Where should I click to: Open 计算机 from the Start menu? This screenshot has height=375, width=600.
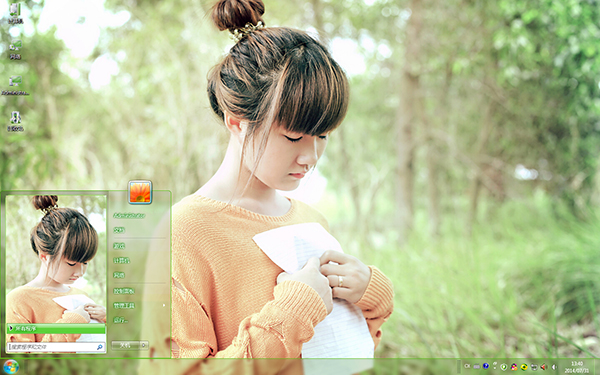121,261
